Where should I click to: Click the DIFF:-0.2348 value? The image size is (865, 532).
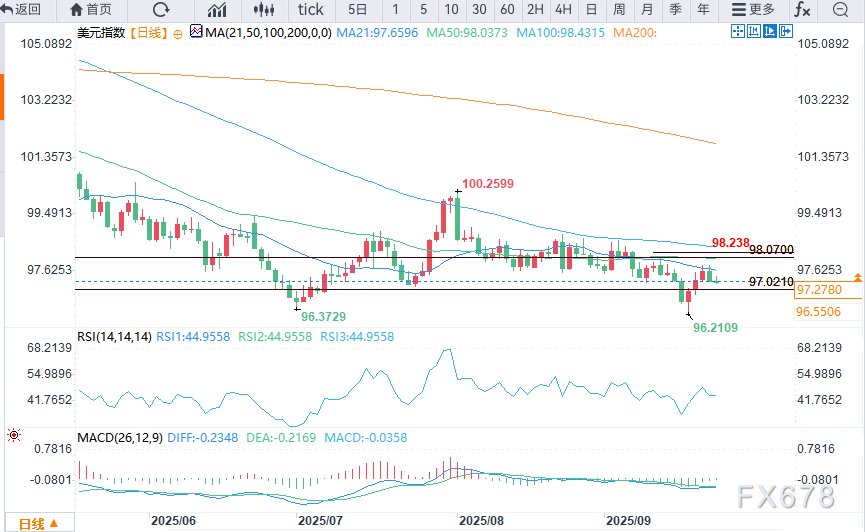coord(202,438)
